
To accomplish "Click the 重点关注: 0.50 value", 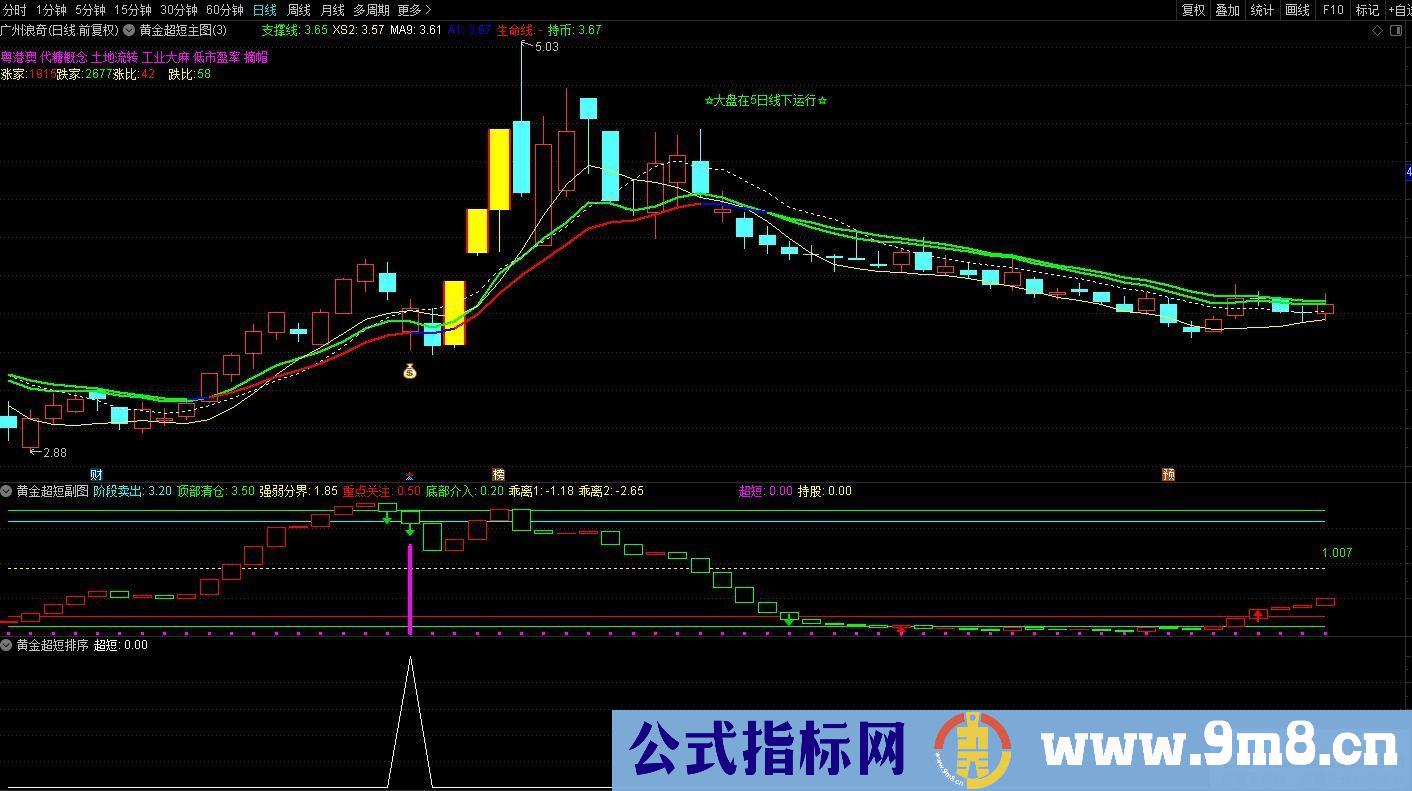I will point(381,491).
